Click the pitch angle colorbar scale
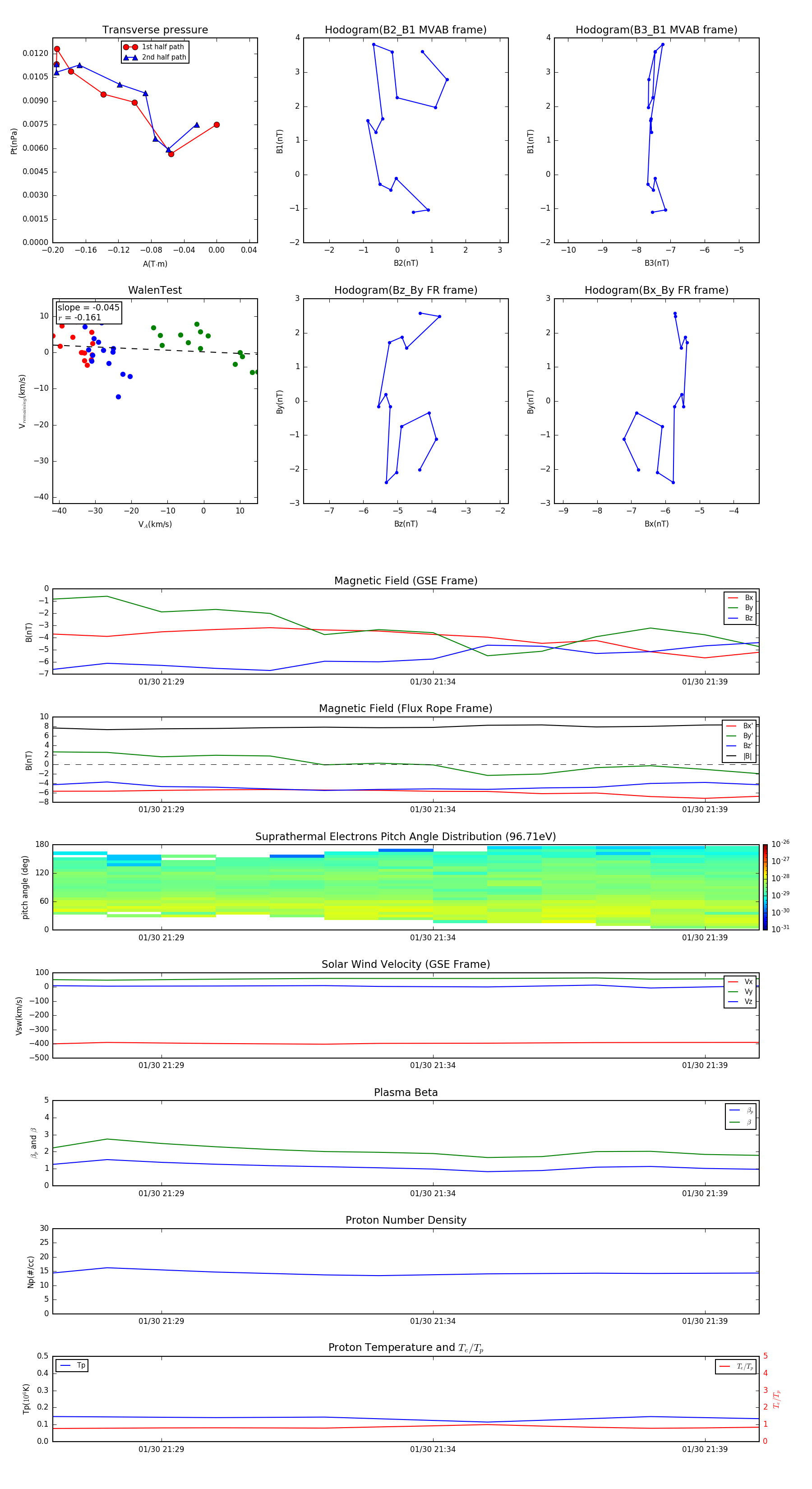The image size is (812, 1489). point(765,887)
